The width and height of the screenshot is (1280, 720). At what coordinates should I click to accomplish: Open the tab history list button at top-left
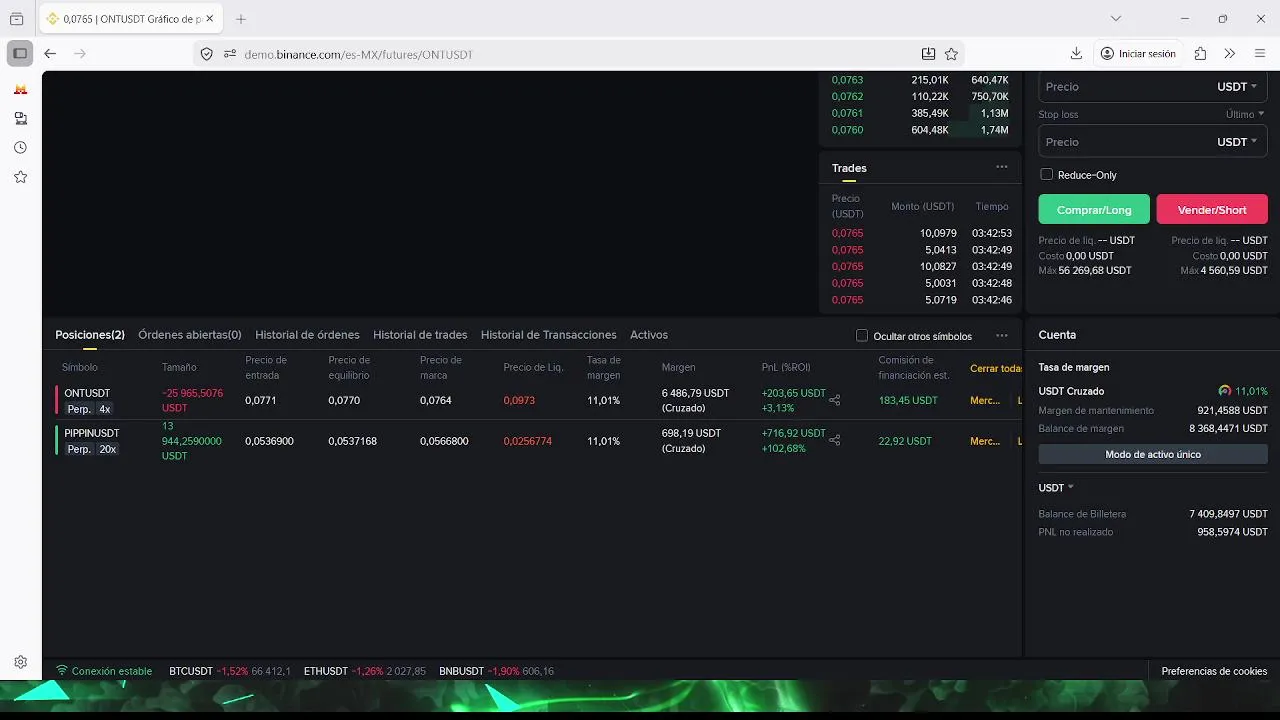click(16, 19)
